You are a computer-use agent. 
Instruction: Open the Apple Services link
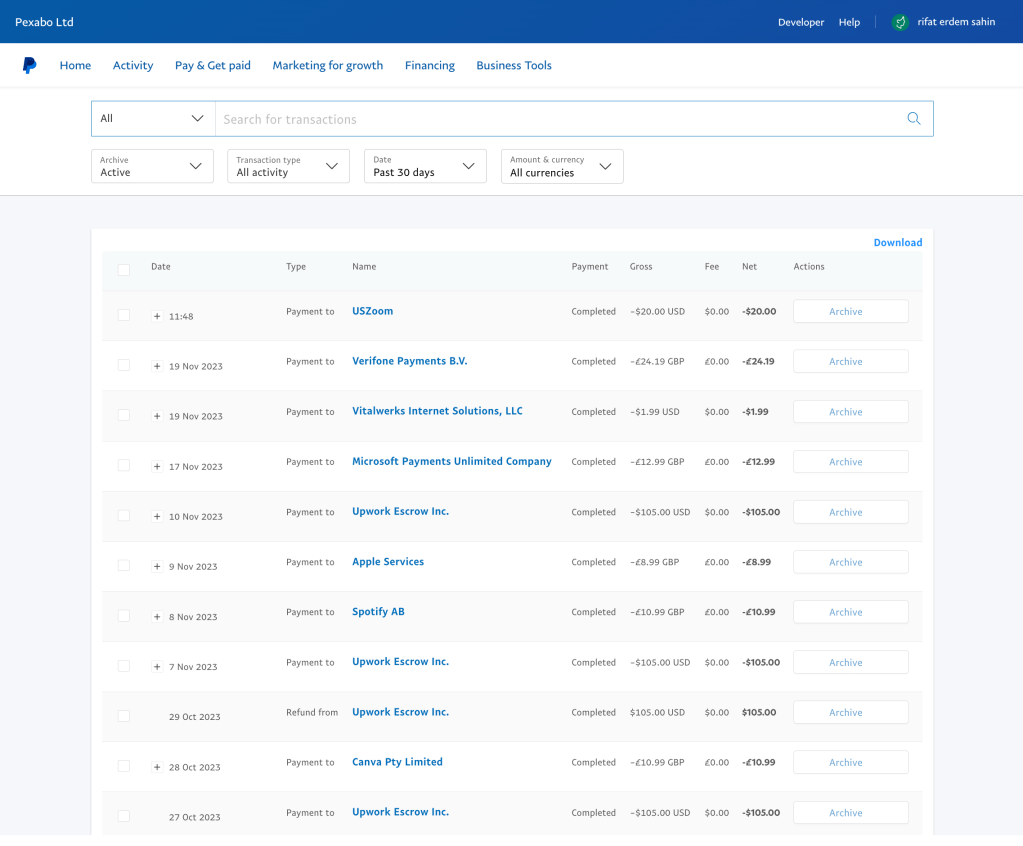pyautogui.click(x=388, y=562)
